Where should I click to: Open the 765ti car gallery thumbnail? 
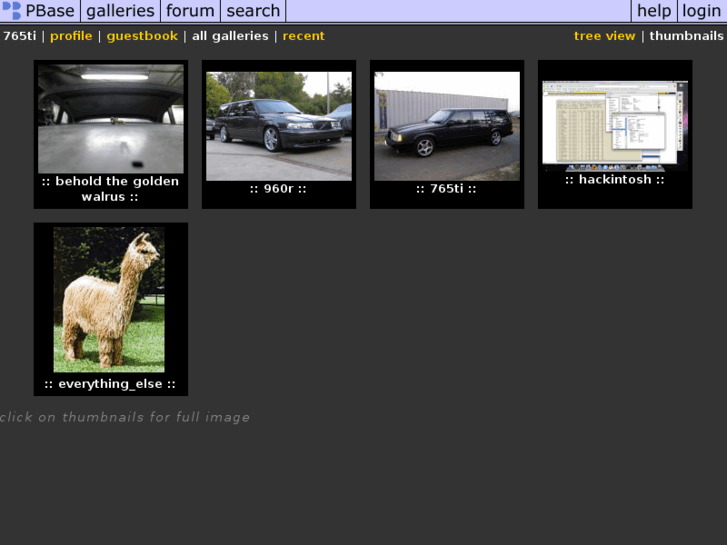pyautogui.click(x=447, y=125)
